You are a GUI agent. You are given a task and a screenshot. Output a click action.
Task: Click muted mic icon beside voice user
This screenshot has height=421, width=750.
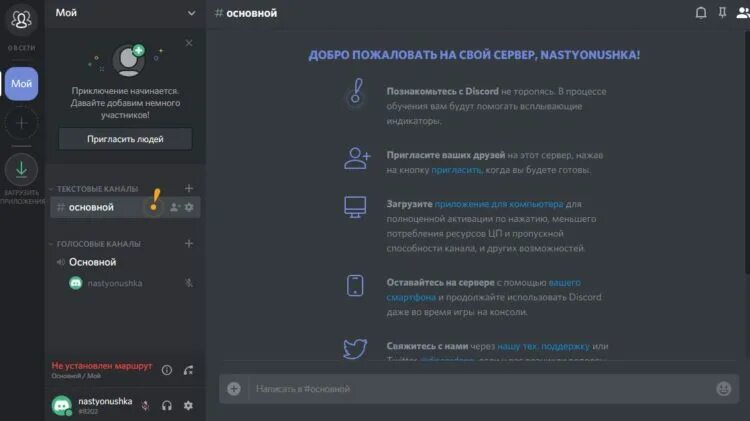[189, 283]
